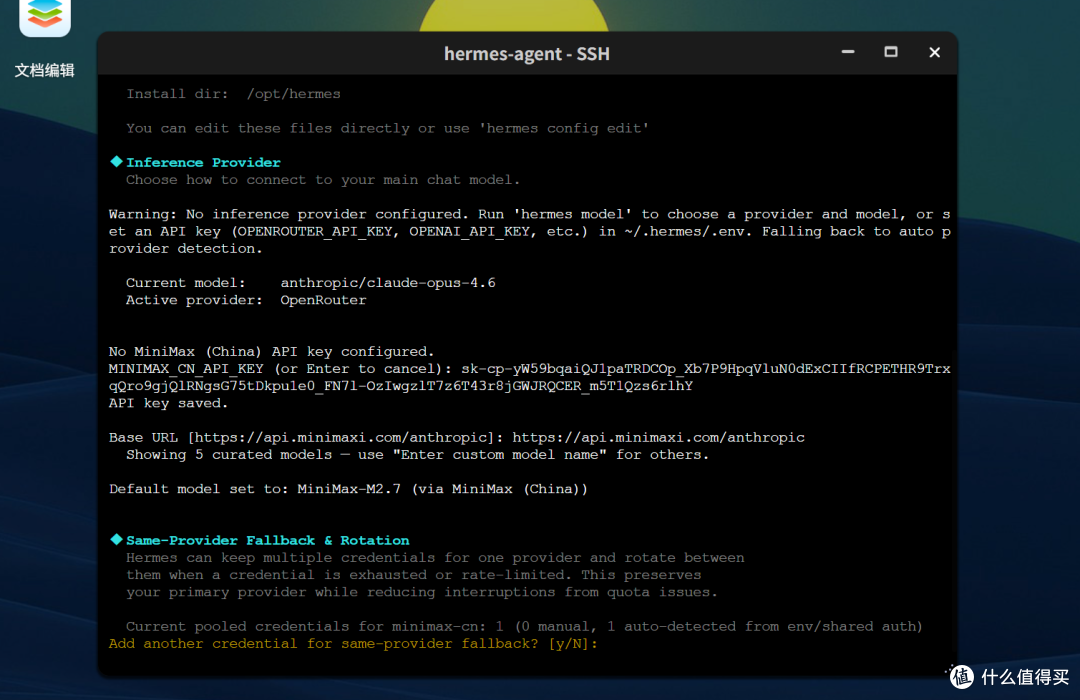Click 'No MiniMax (China) API key configured.'
The width and height of the screenshot is (1080, 700).
point(271,351)
